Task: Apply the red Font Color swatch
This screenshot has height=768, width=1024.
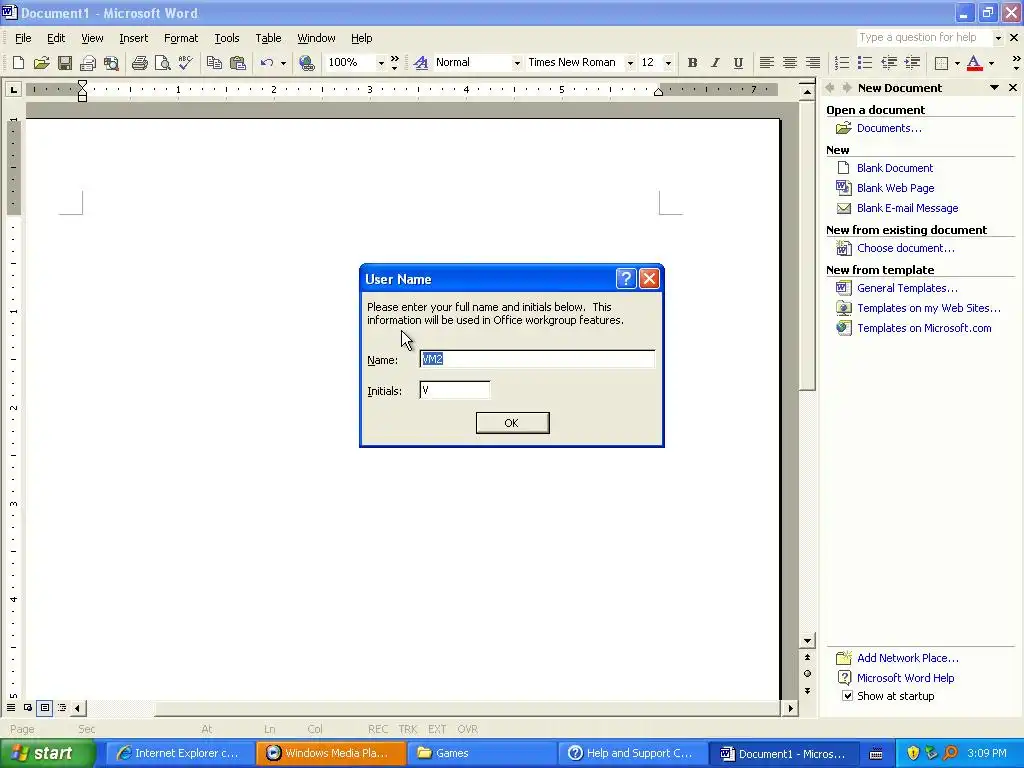Action: click(x=974, y=63)
